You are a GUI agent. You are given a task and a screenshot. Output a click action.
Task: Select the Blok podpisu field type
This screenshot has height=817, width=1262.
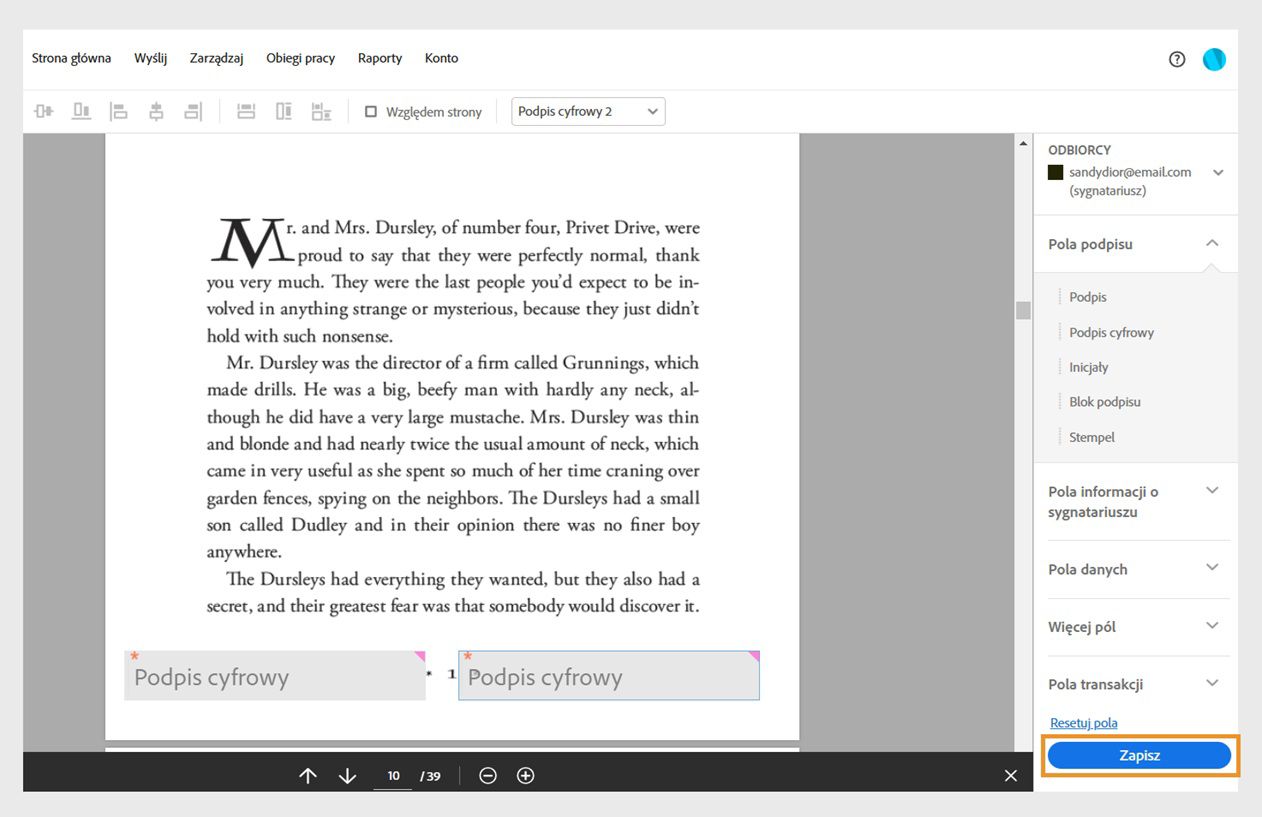click(x=1105, y=402)
